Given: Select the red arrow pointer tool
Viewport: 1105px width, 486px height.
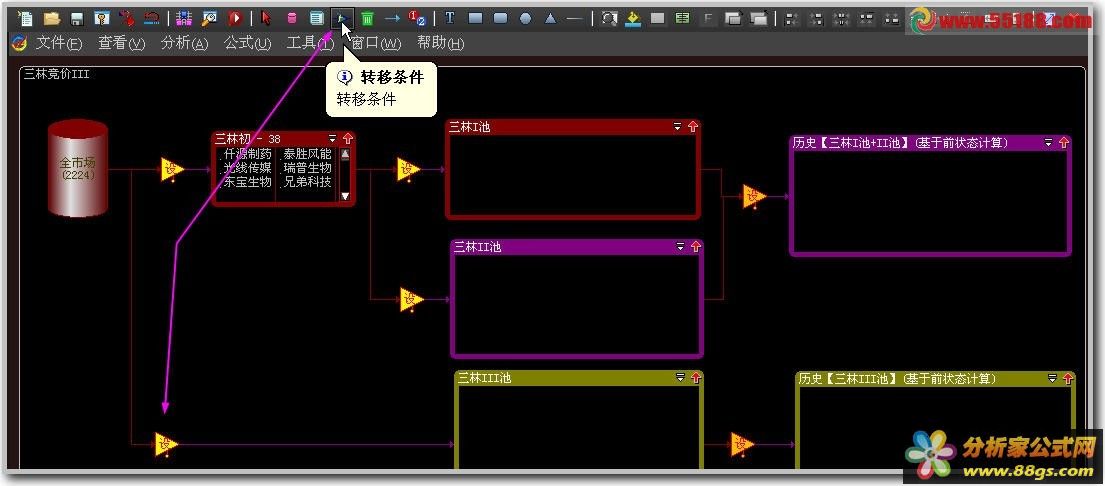Looking at the screenshot, I should 266,18.
